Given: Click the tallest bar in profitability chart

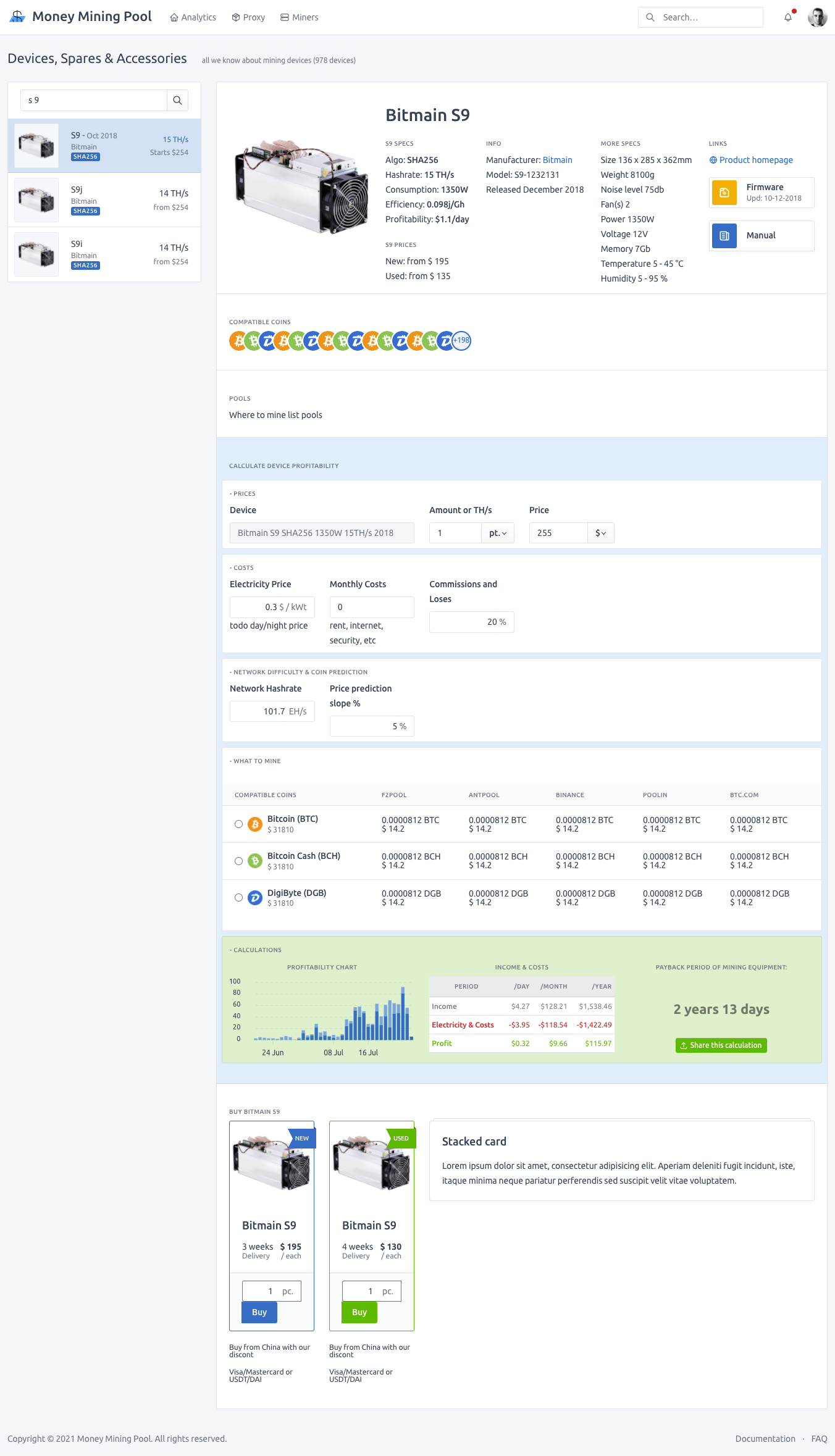Looking at the screenshot, I should 403,1013.
